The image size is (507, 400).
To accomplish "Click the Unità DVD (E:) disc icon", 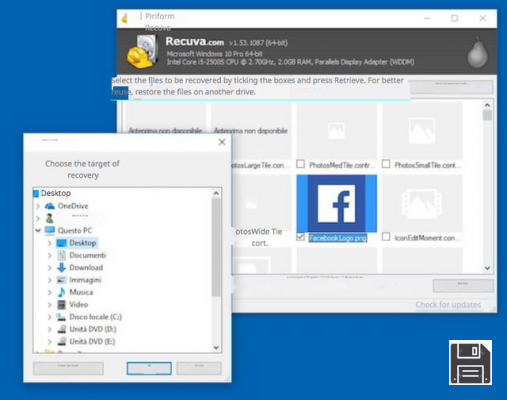I will tap(61, 341).
